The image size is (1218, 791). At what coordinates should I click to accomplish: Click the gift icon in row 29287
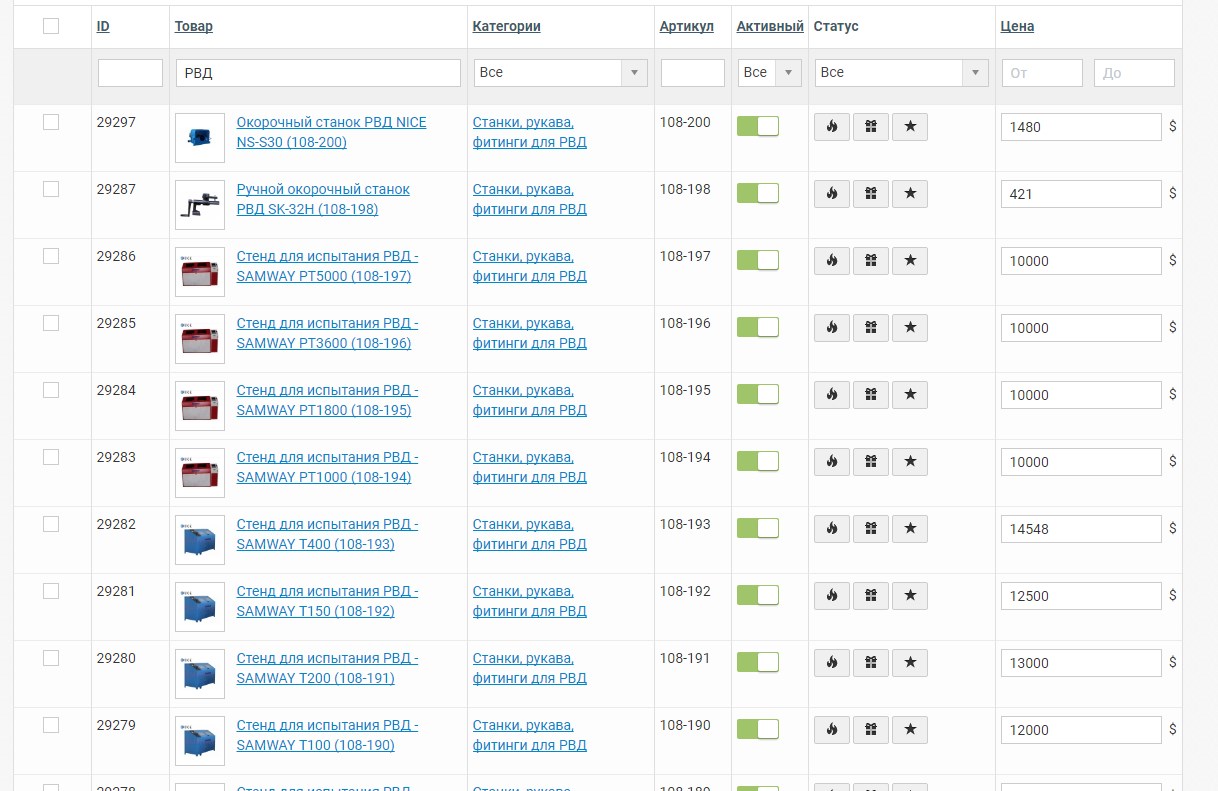871,194
